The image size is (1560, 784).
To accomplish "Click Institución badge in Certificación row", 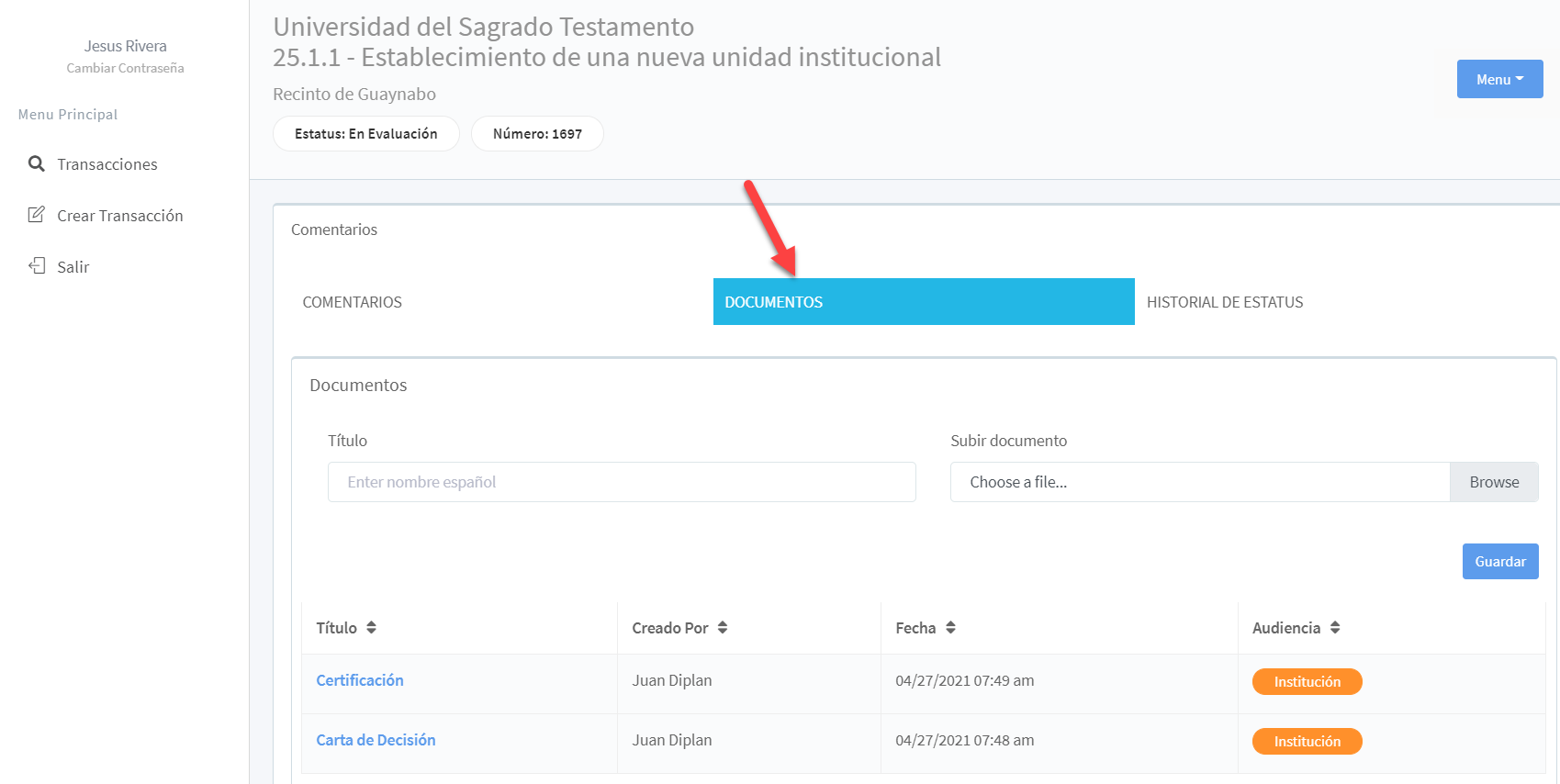I will coord(1307,682).
